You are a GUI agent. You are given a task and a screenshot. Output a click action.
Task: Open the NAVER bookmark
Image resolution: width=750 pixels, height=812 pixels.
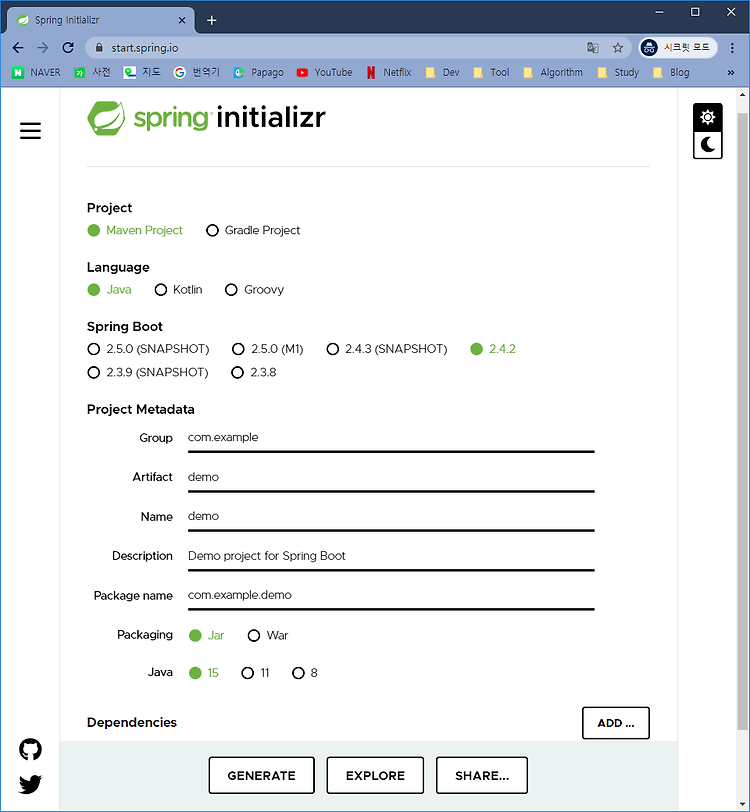click(36, 72)
